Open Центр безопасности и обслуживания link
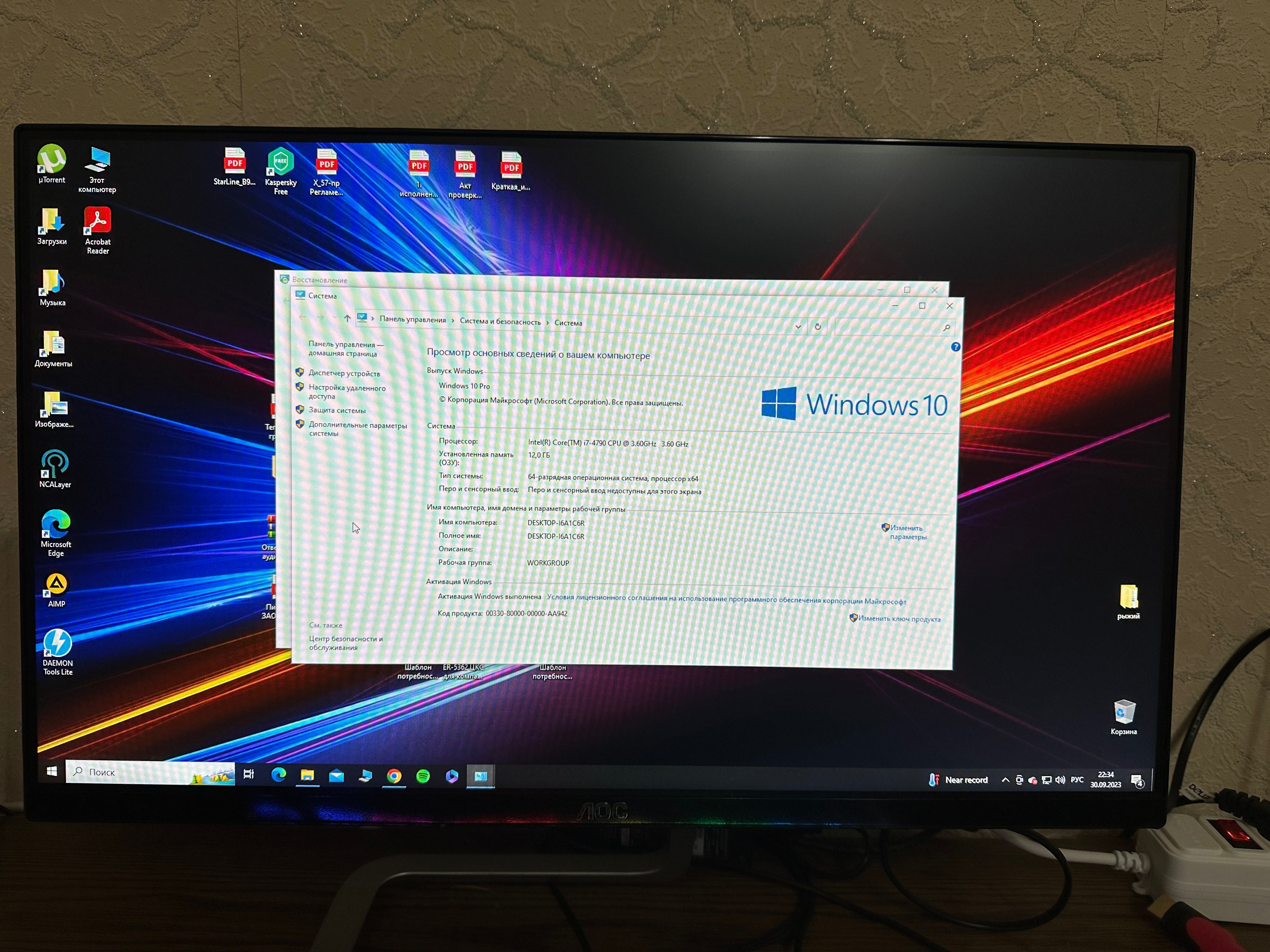The image size is (1270, 952). [346, 643]
